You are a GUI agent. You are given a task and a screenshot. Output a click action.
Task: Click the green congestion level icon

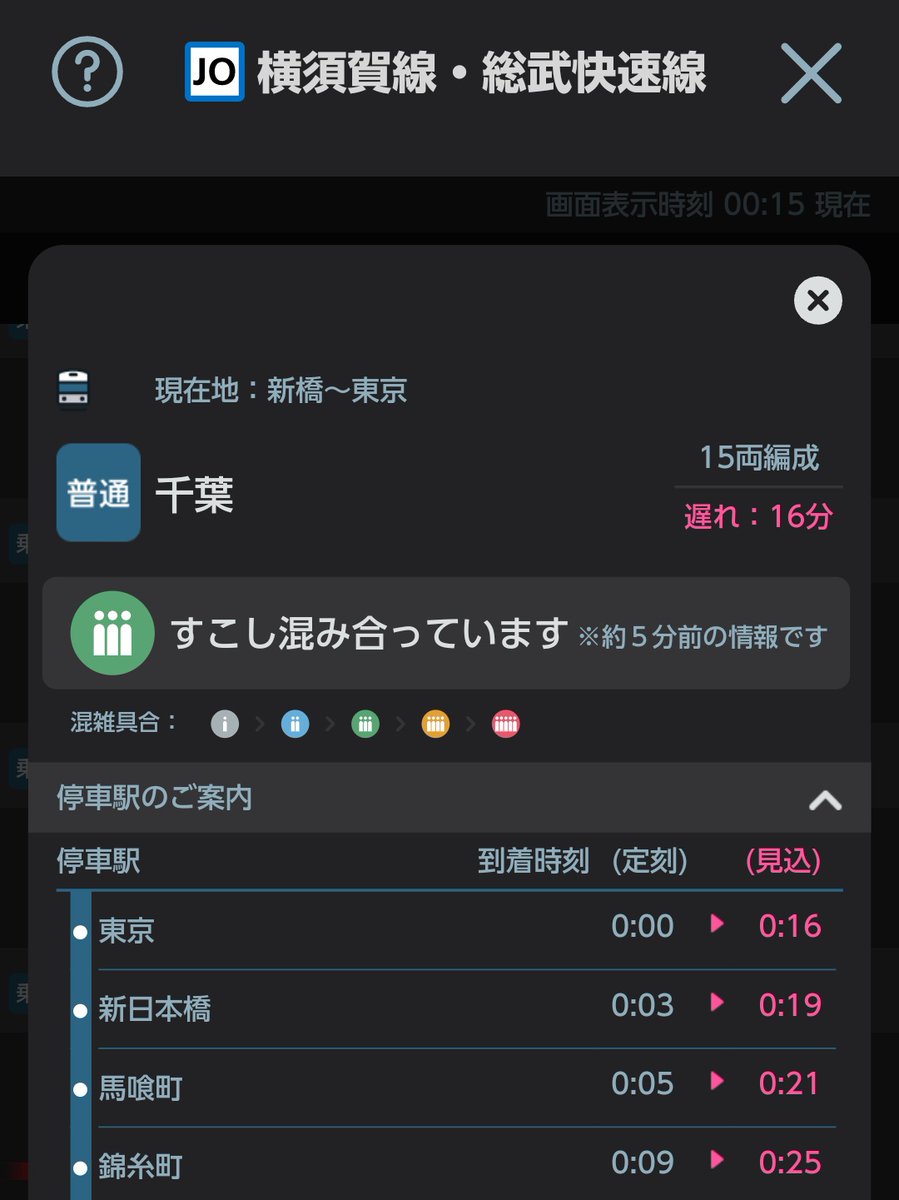coord(112,634)
